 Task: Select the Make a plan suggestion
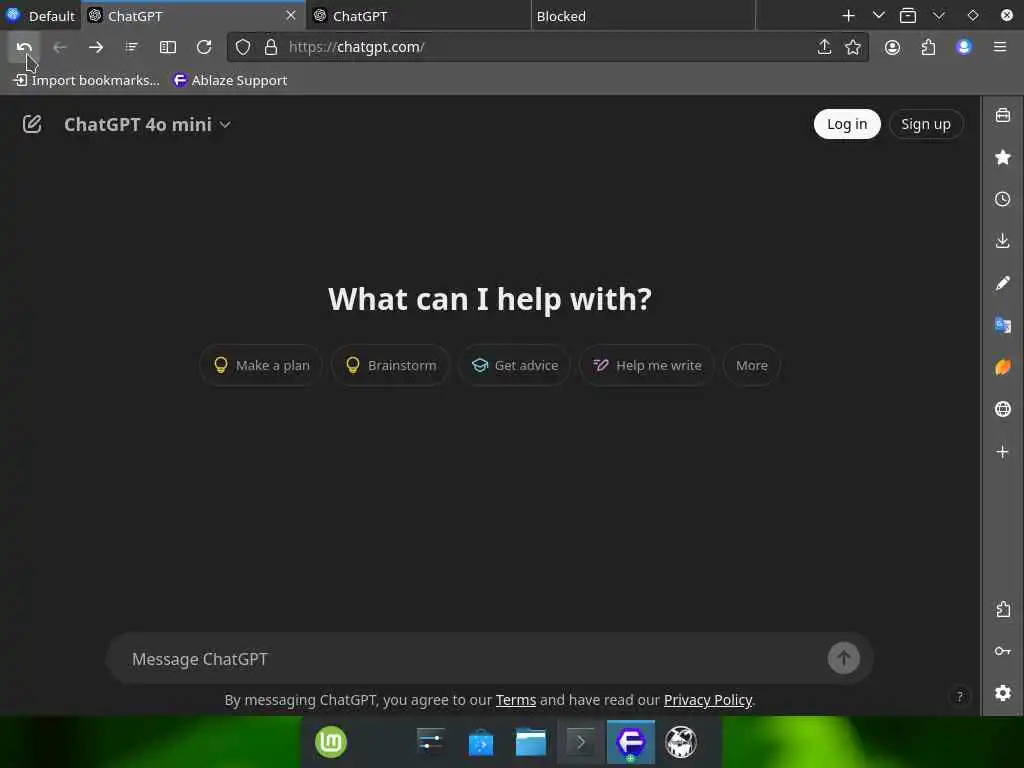(x=261, y=365)
